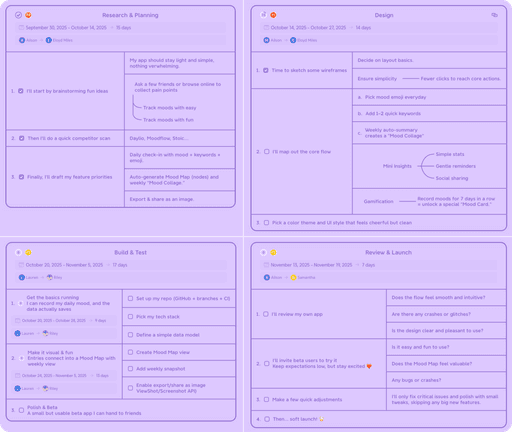Viewport: 512px width, 432px height.
Task: Click the orange priority icon on the Design card
Action: point(273,15)
